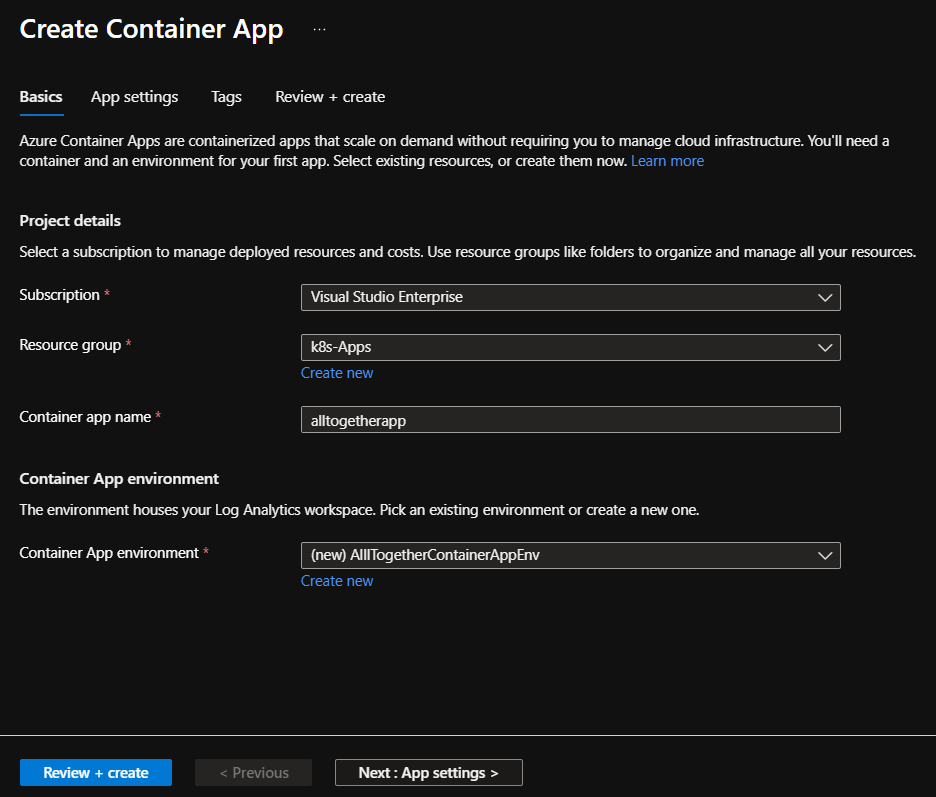Image resolution: width=936 pixels, height=797 pixels.
Task: Open the App settings tab
Action: point(134,97)
